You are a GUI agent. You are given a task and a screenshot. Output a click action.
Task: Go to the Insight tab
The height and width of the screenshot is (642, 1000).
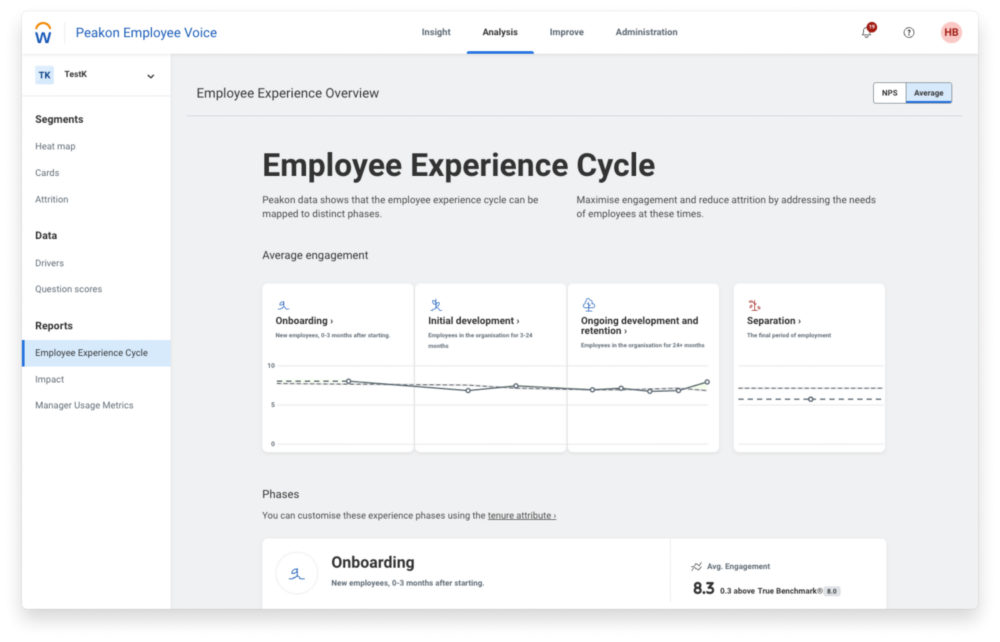pos(435,33)
